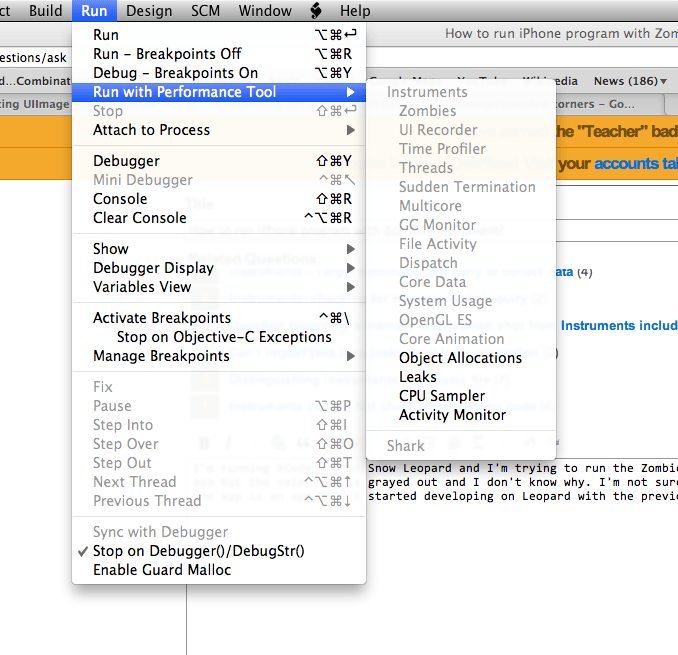This screenshot has height=655, width=678.
Task: Click the System Usage submenu entry
Action: coord(461,301)
